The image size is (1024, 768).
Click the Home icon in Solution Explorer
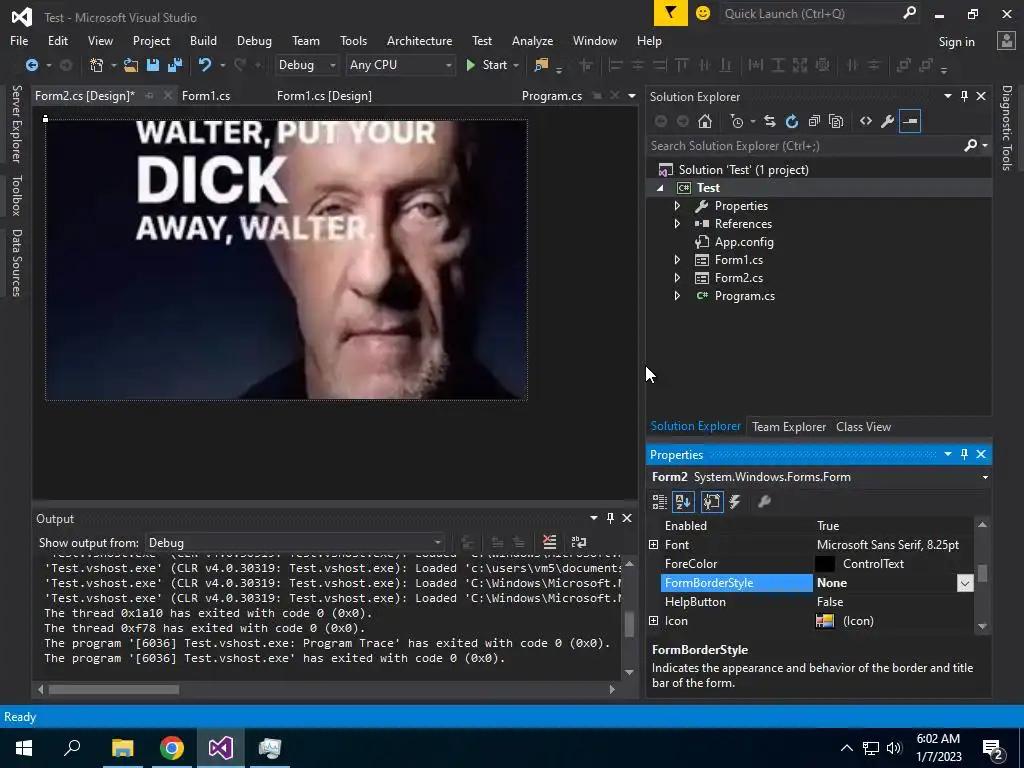(x=705, y=121)
